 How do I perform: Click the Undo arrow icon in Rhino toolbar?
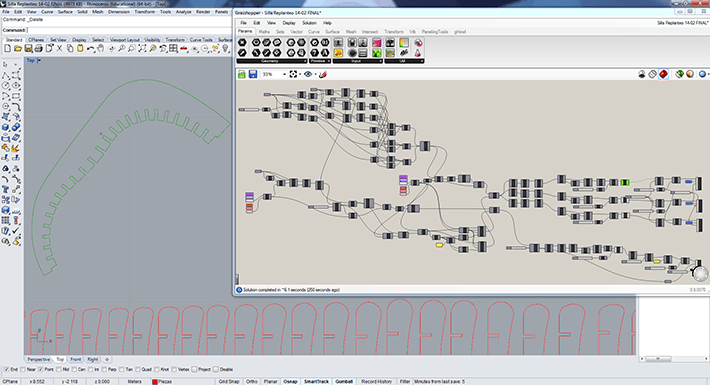(x=91, y=48)
